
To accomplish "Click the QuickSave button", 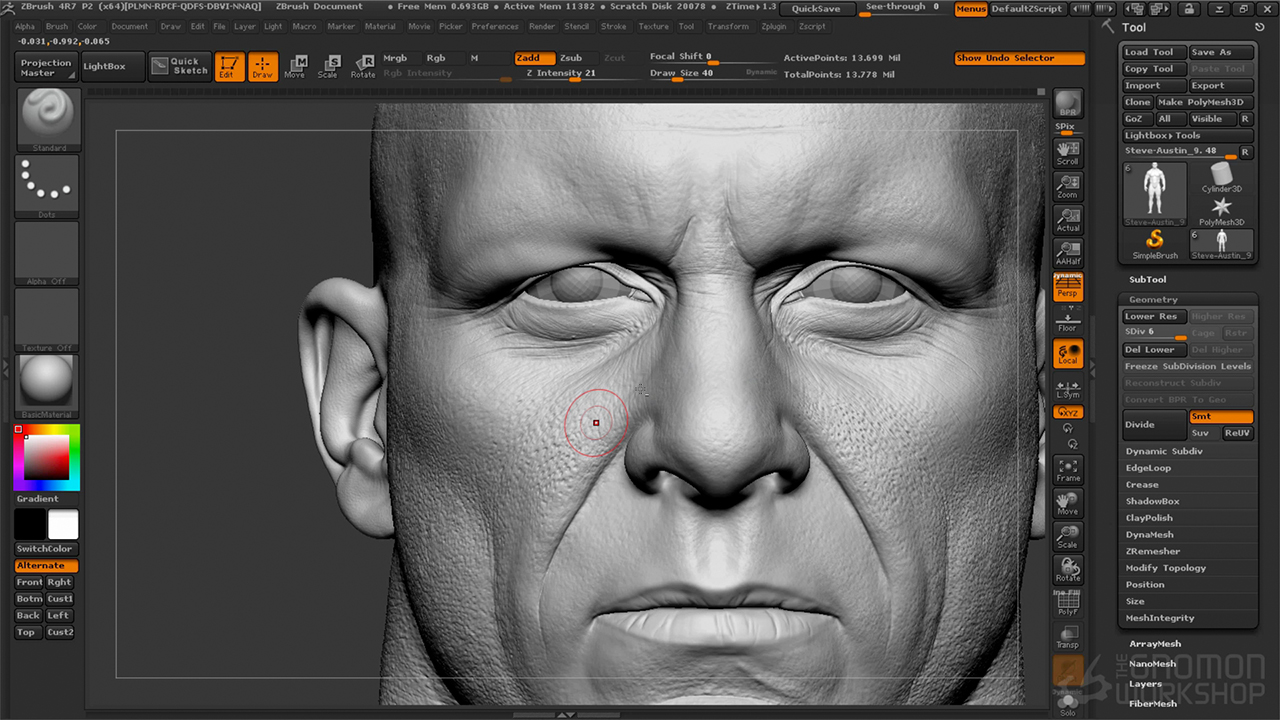I will coord(816,8).
